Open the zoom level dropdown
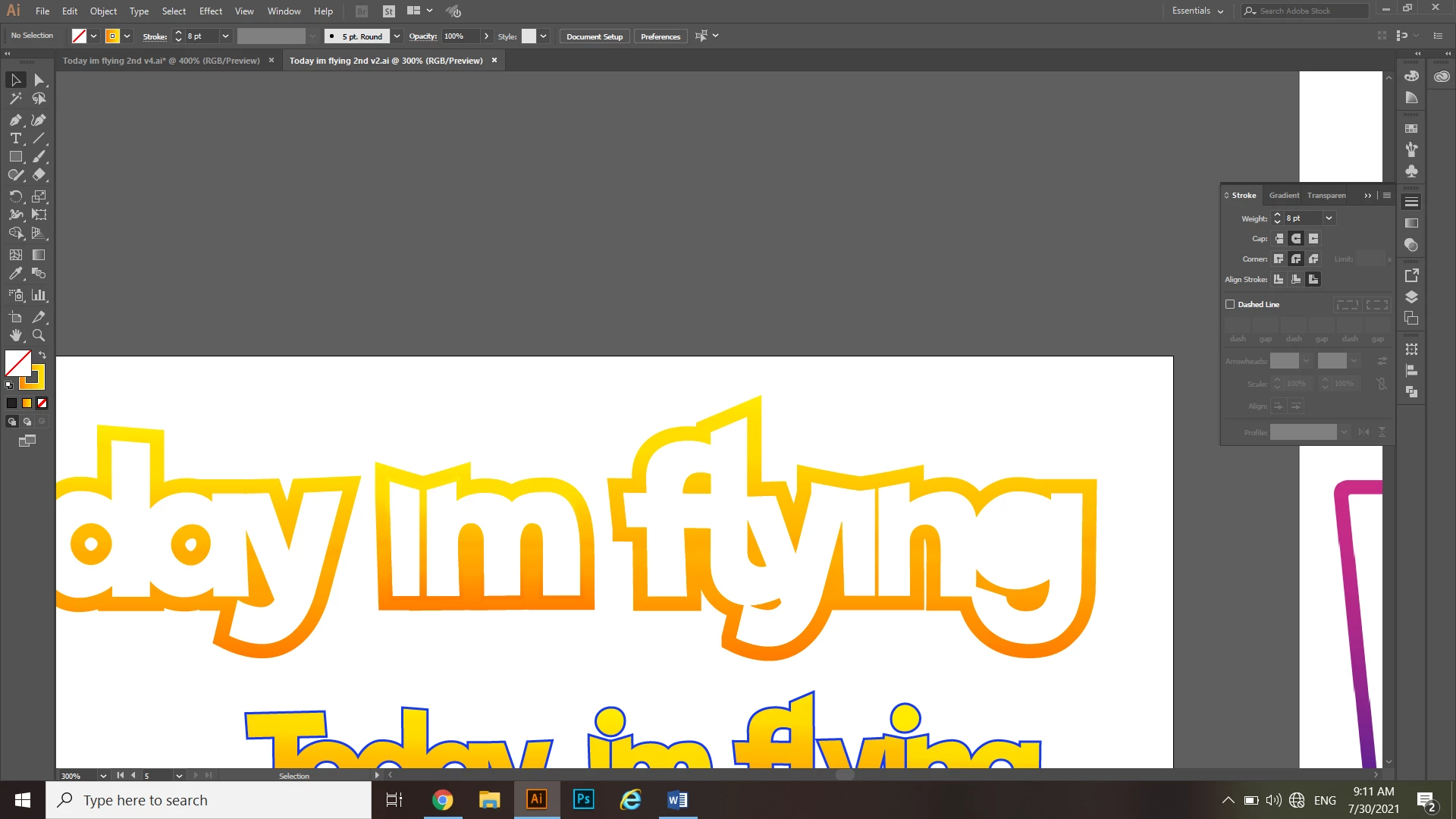This screenshot has height=819, width=1456. [103, 776]
